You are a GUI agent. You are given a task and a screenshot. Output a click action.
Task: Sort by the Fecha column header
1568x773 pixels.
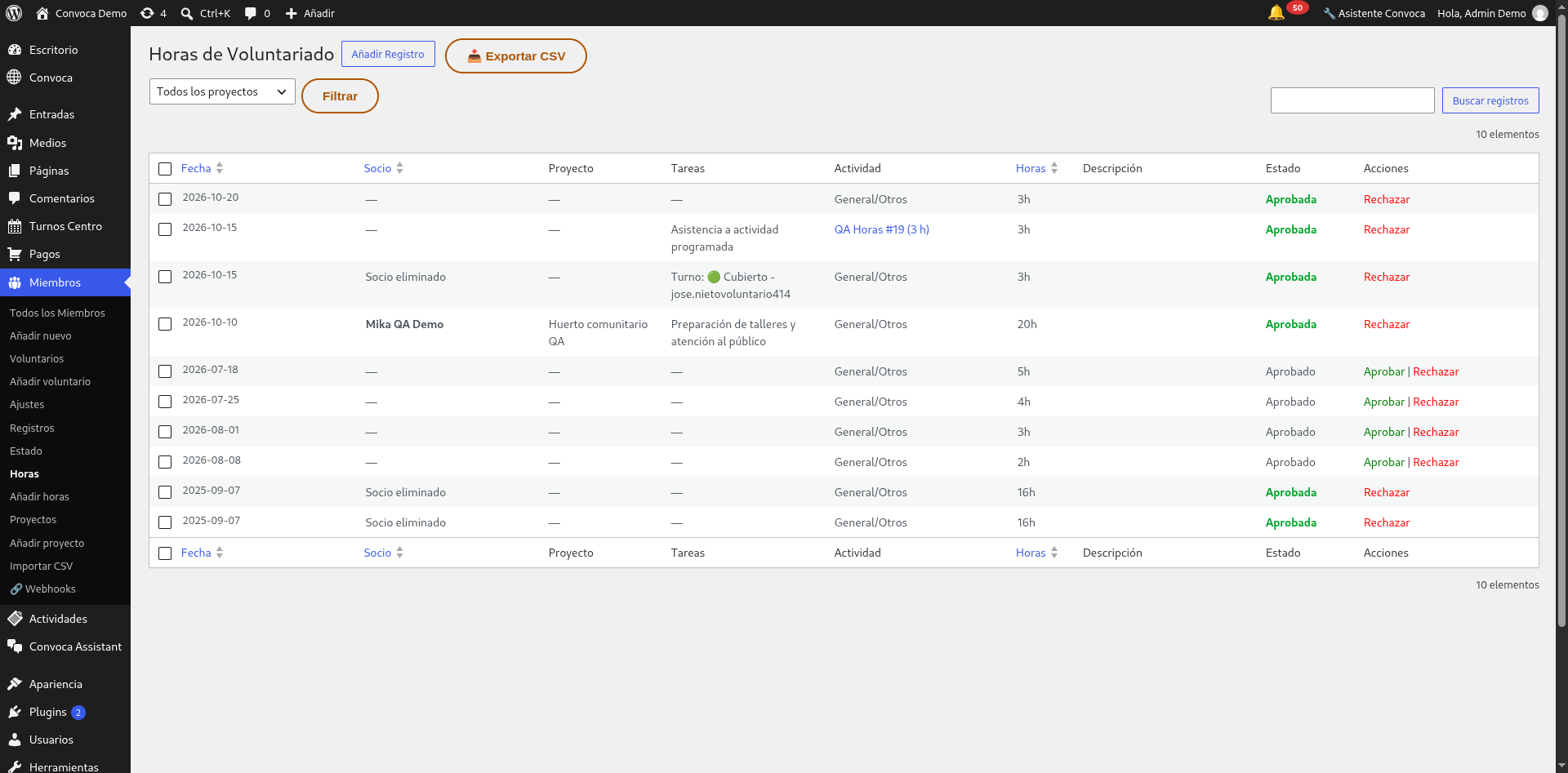pyautogui.click(x=202, y=168)
